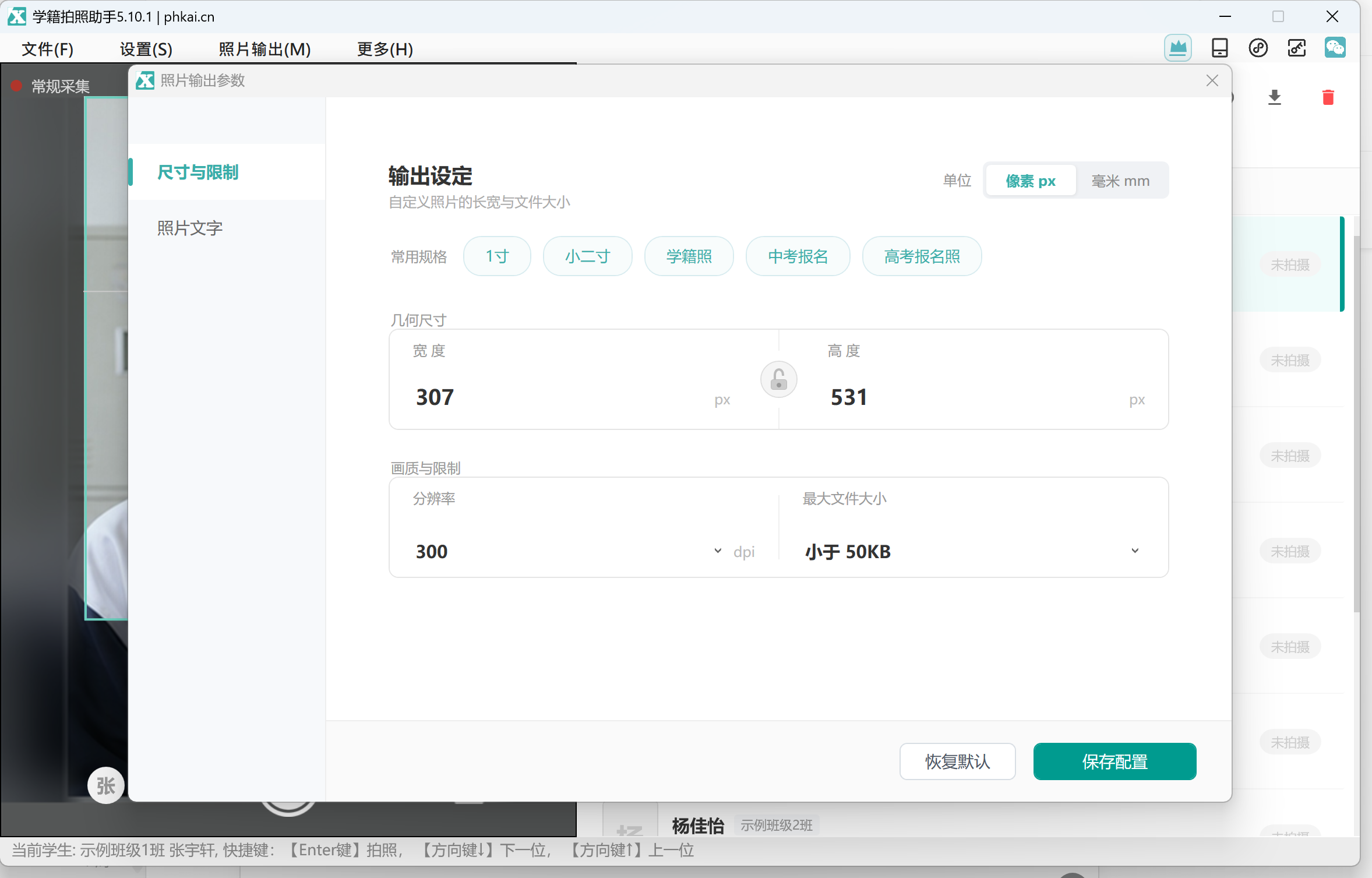Click the 常规采集 mode label

(61, 86)
